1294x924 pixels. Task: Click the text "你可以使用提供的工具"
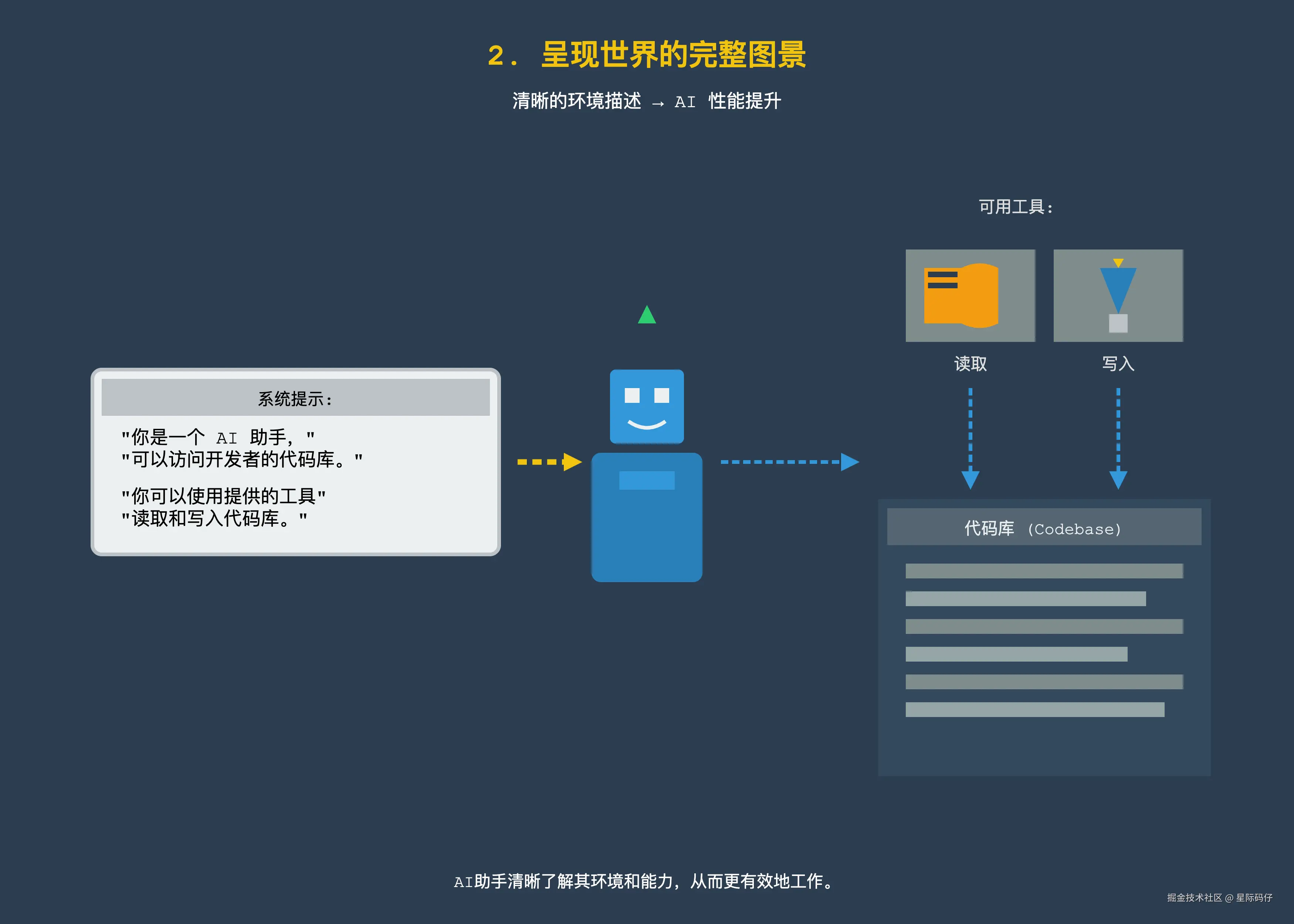[223, 496]
